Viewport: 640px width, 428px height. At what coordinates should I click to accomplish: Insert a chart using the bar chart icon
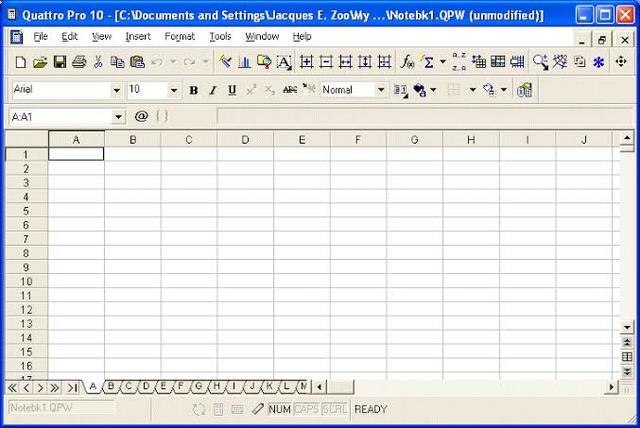tap(244, 62)
